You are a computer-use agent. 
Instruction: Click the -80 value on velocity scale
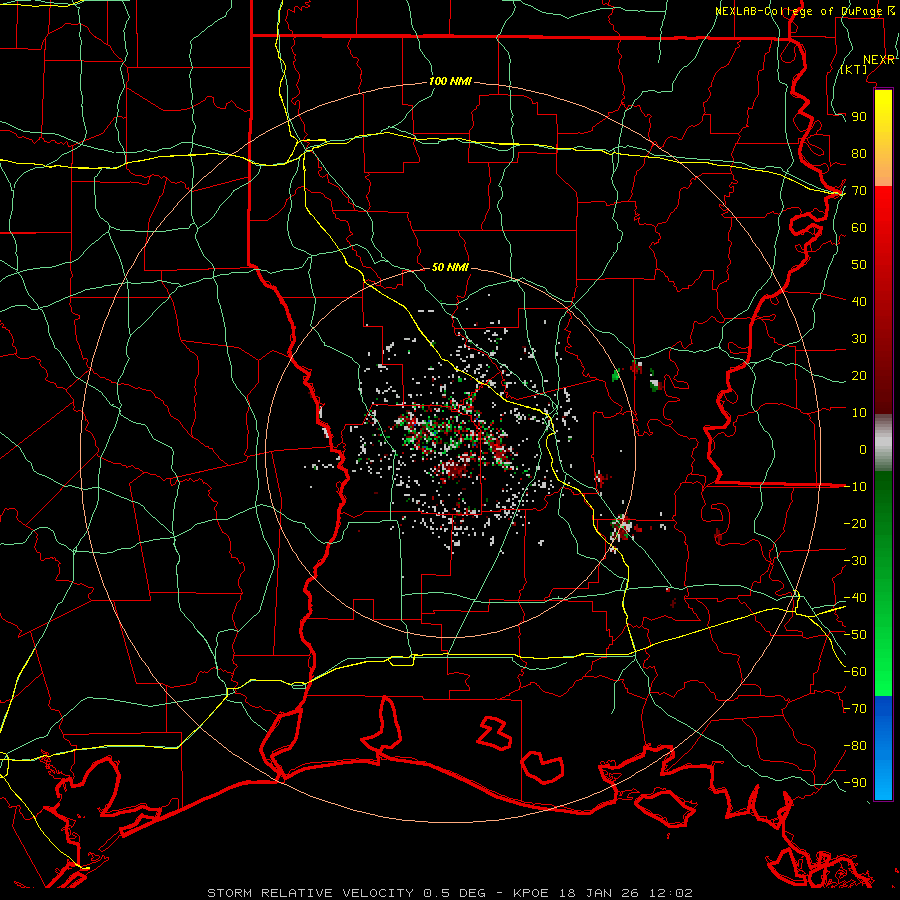pos(855,746)
